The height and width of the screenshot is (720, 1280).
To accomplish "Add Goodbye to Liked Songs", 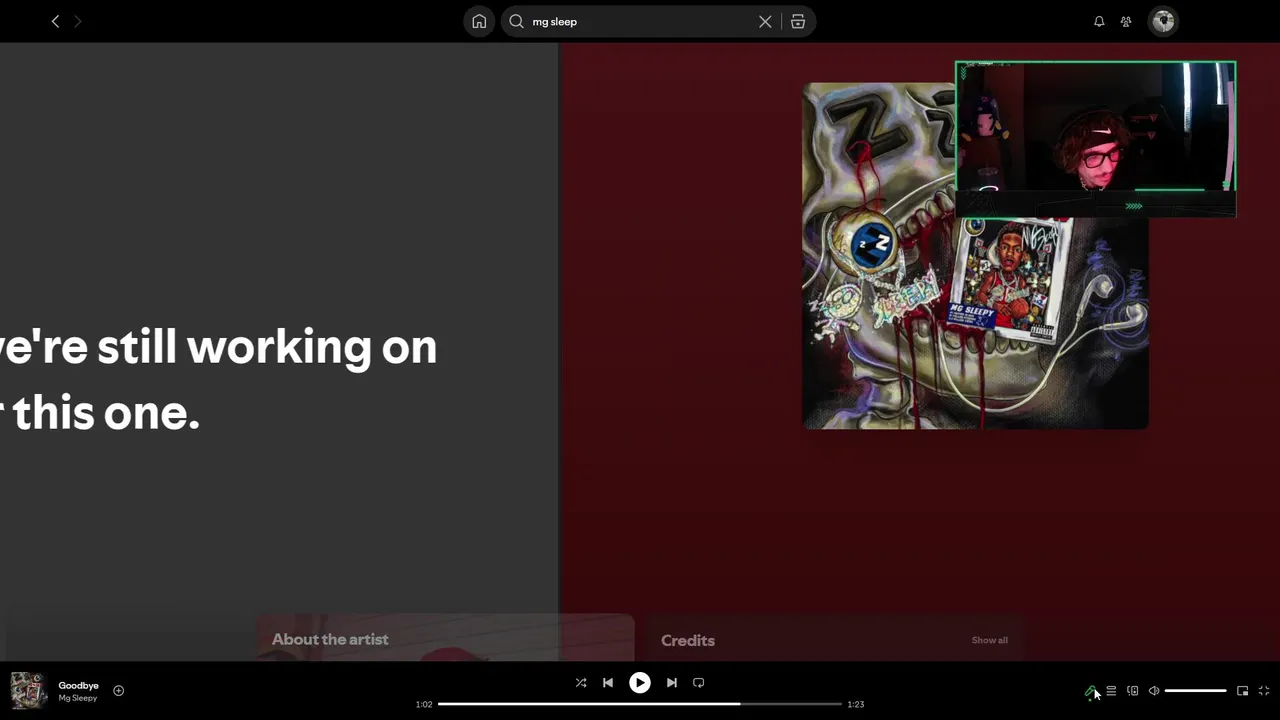I will [118, 690].
